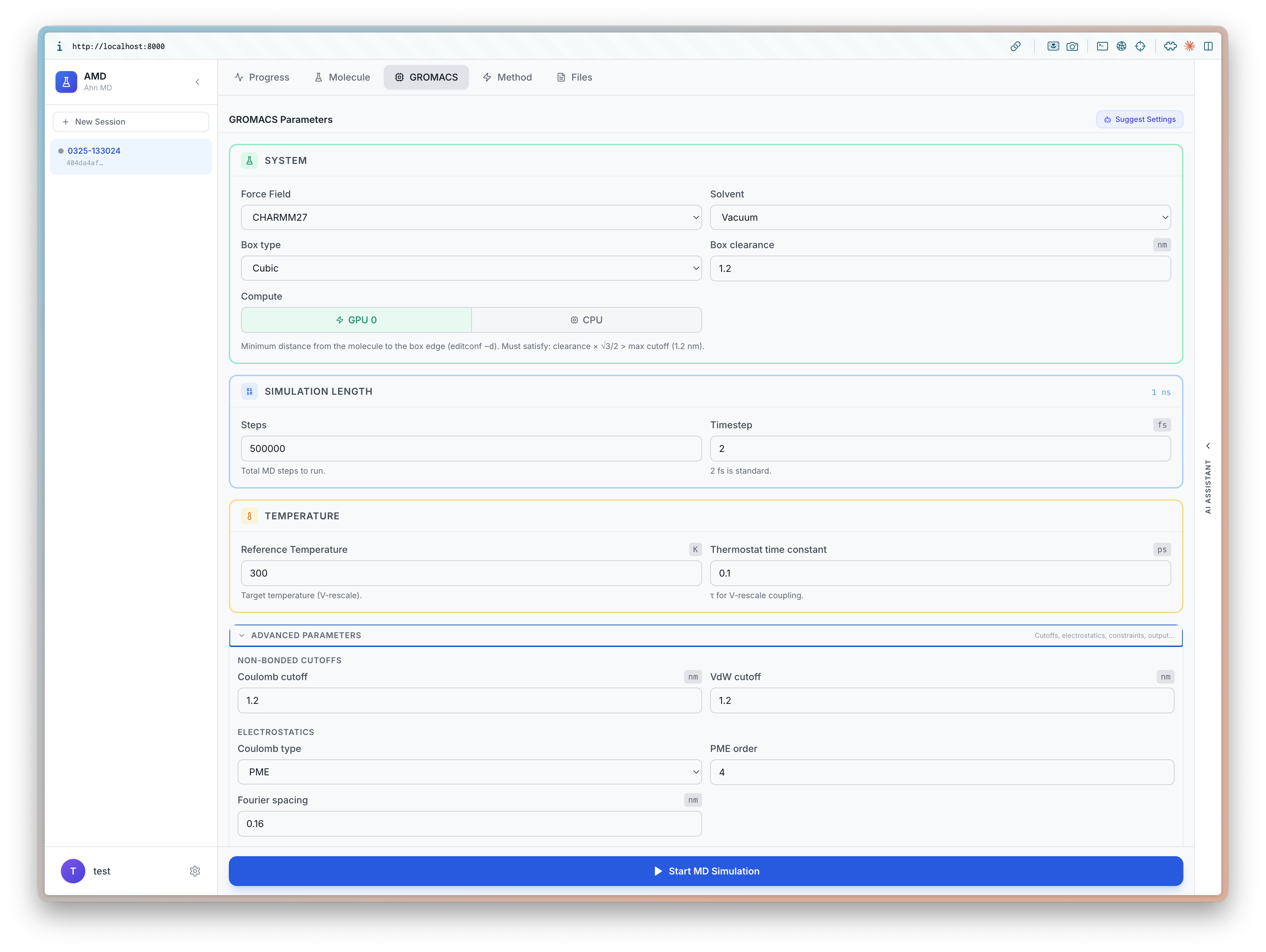Open the Force Field CHARMM27 dropdown
Viewport: 1266px width, 952px height.
(x=471, y=218)
